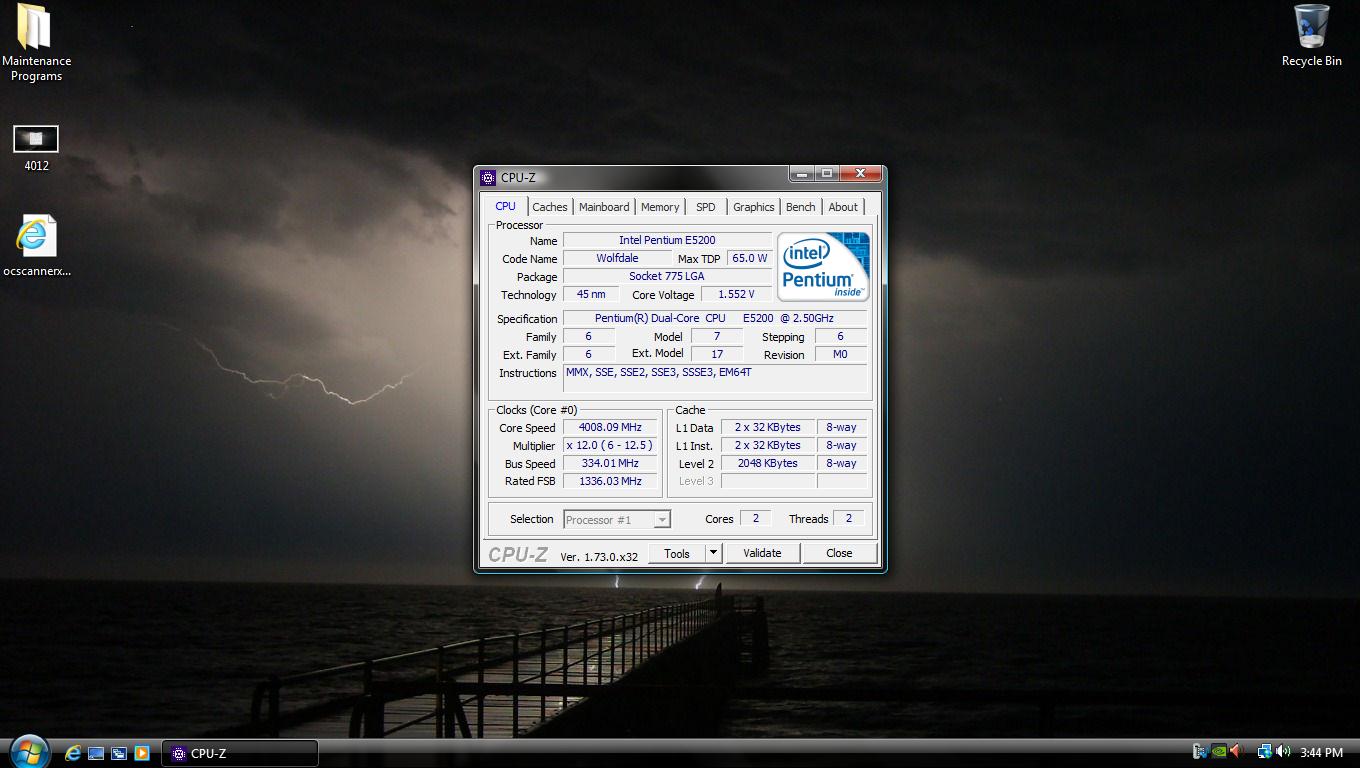Open the NVIDIA tray icon

tap(1218, 752)
